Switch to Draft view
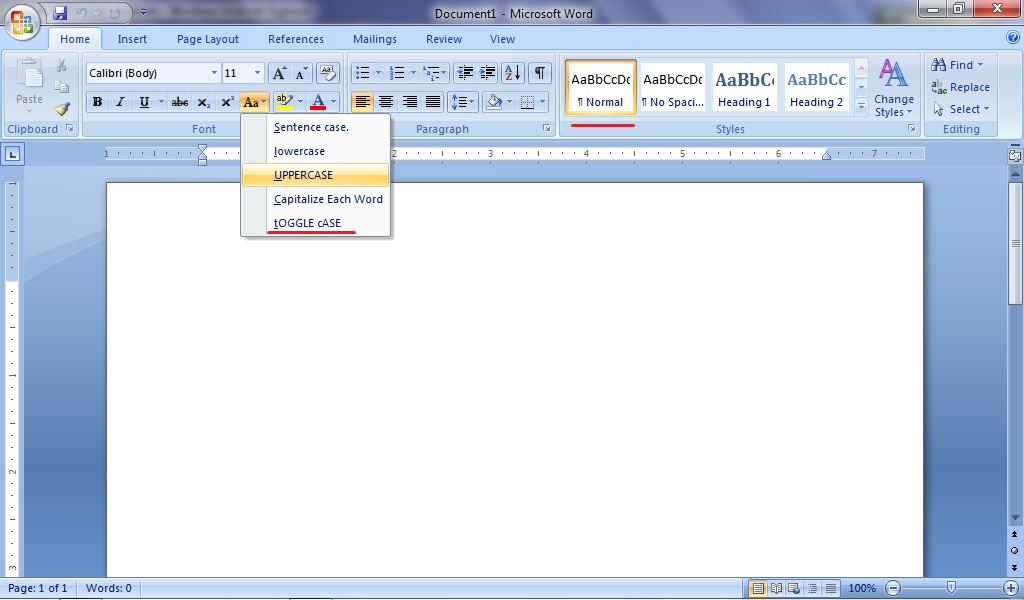 click(830, 588)
